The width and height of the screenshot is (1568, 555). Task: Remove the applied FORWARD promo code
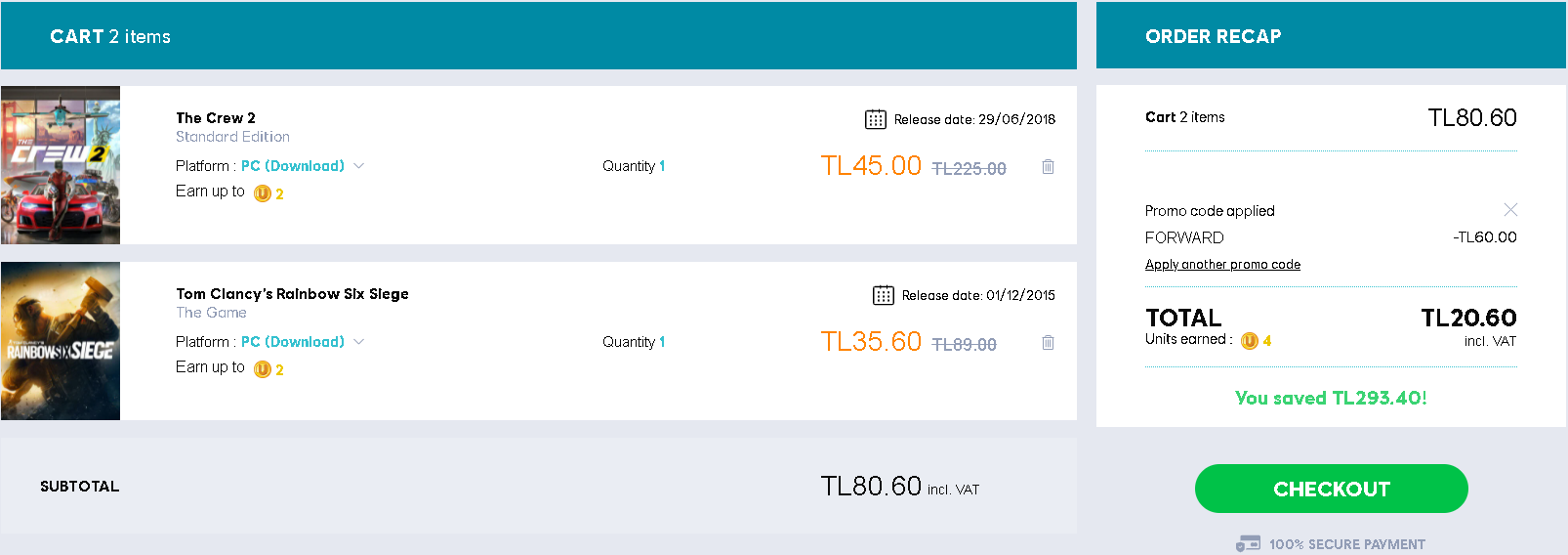[x=1510, y=210]
